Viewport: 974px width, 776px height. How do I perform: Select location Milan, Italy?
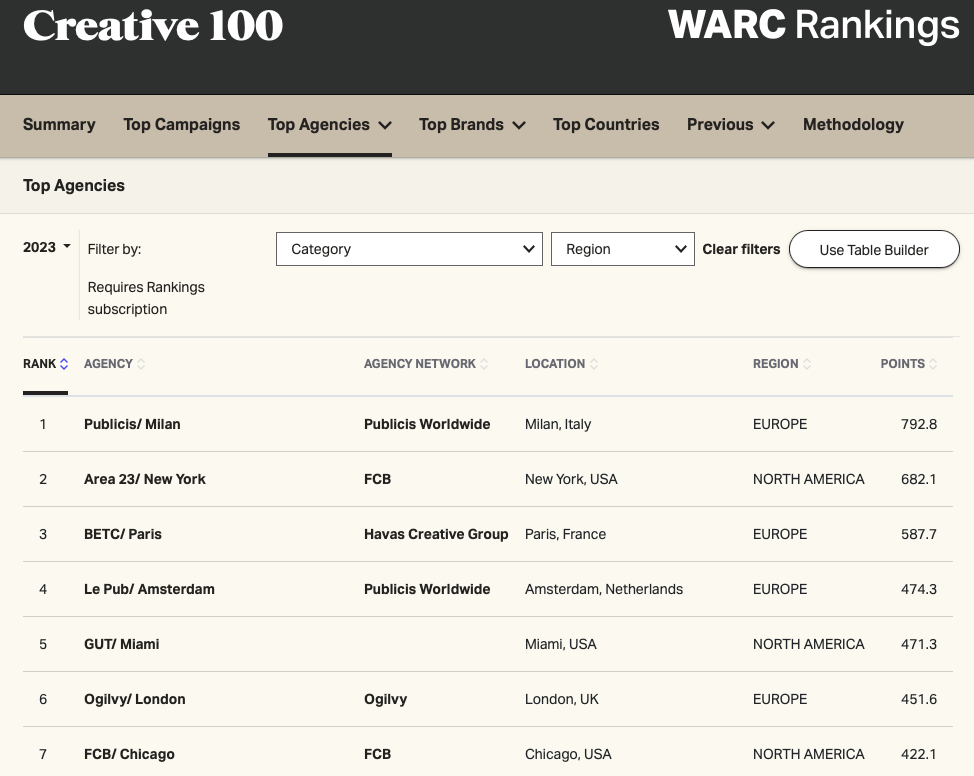click(558, 424)
